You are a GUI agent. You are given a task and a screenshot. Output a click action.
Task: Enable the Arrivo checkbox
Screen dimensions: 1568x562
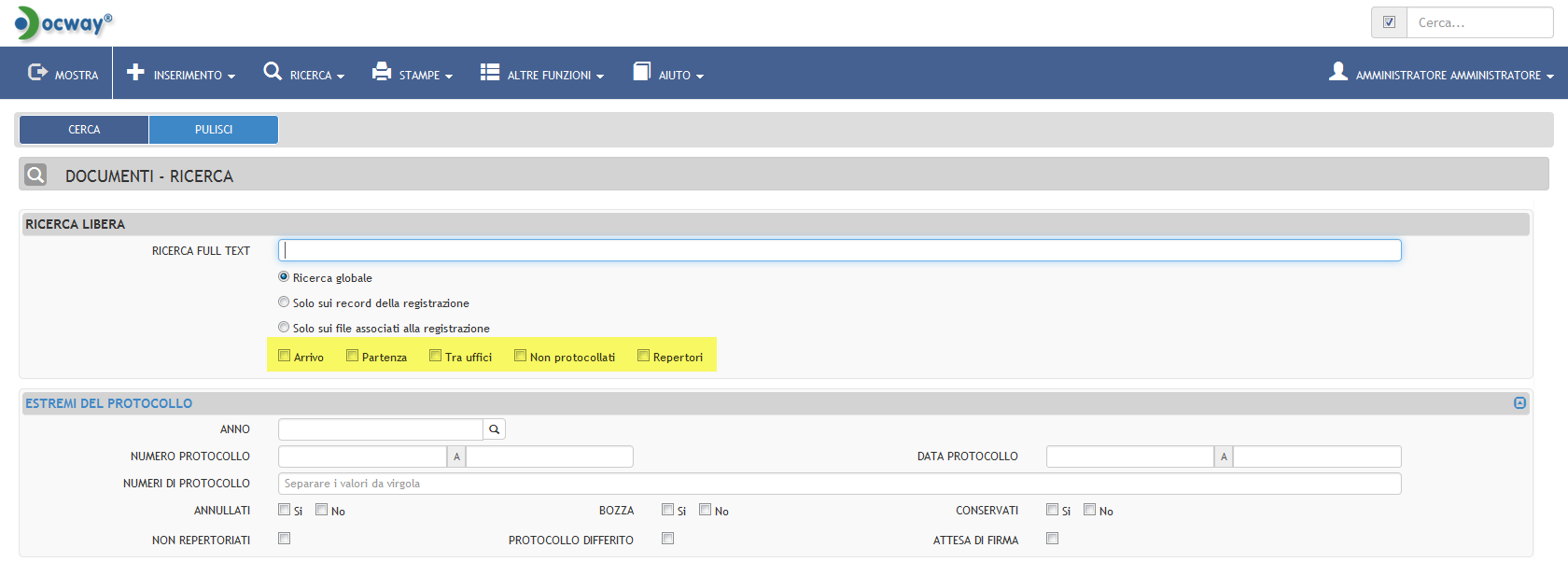pos(285,356)
